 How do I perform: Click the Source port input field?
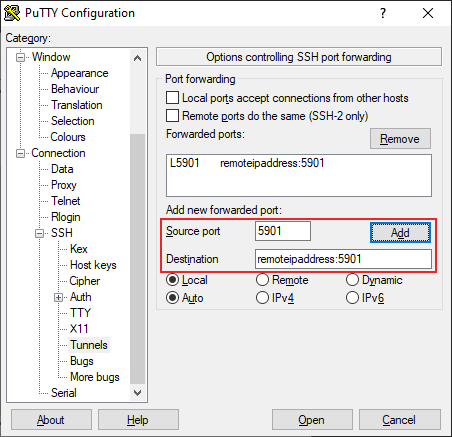click(283, 231)
